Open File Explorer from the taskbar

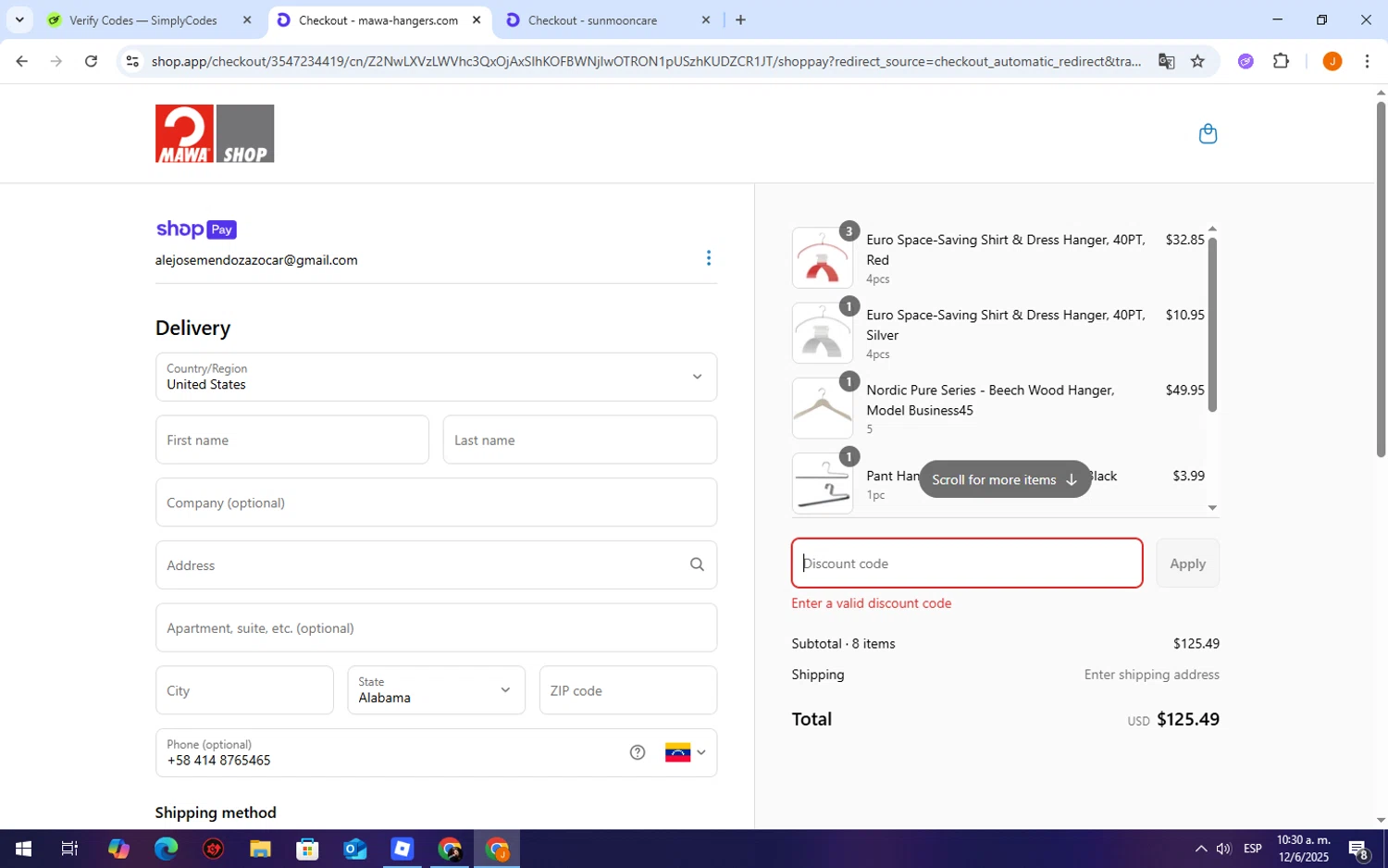coord(260,849)
